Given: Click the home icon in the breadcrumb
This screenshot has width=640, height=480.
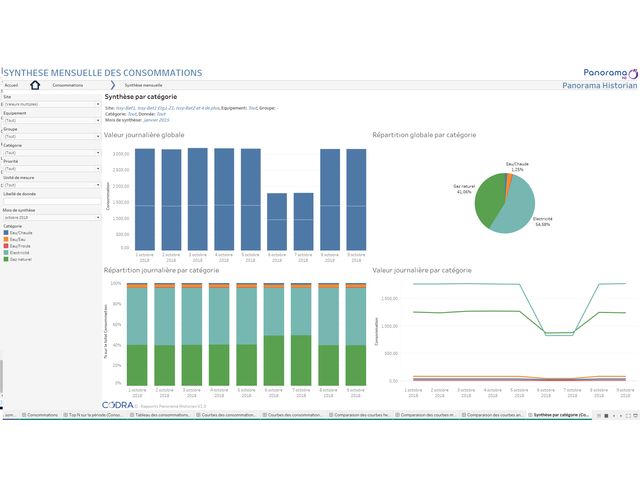Looking at the screenshot, I should [x=35, y=86].
